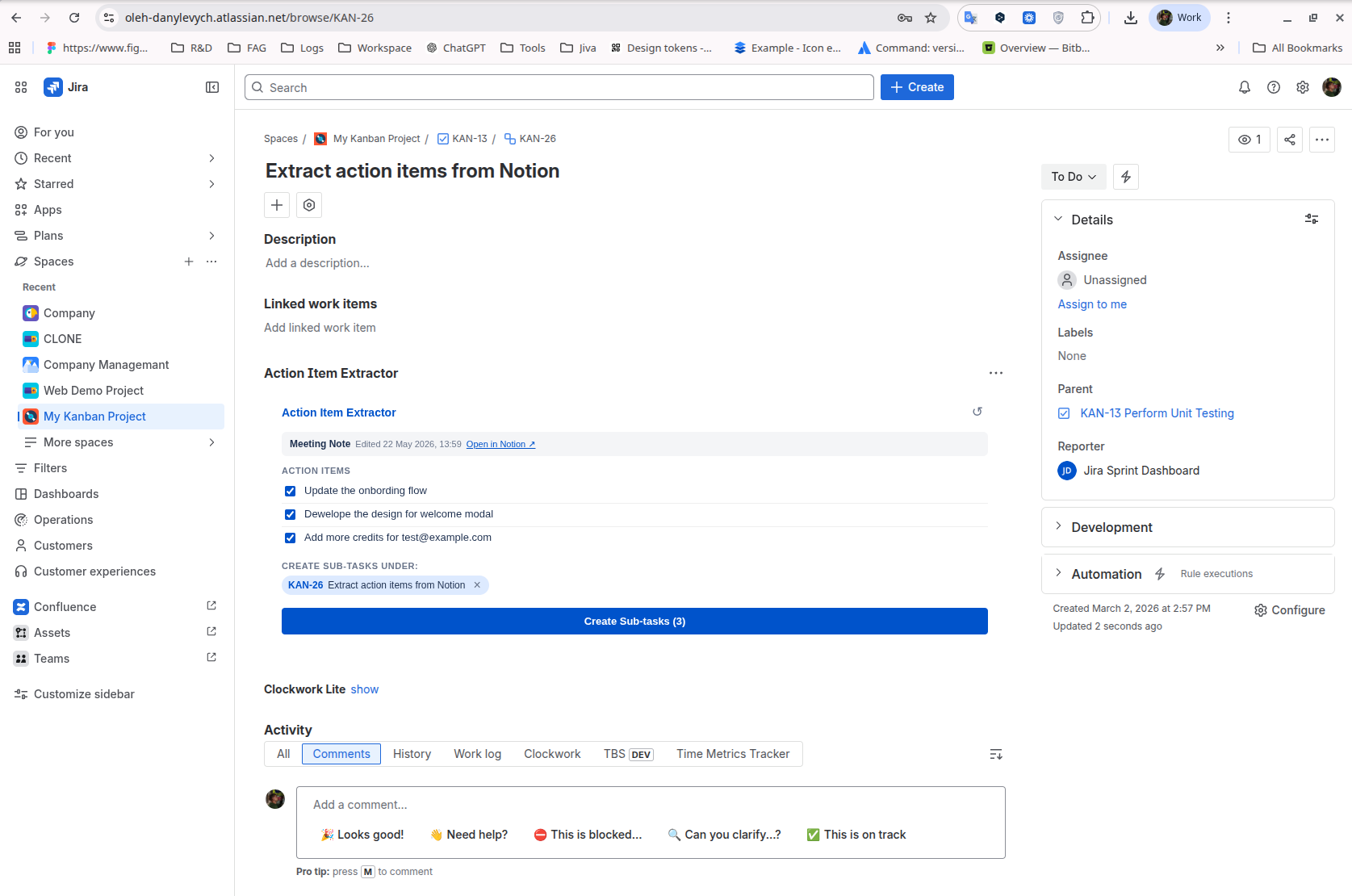Click the Create Sub-tasks (3) button
The width and height of the screenshot is (1352, 896).
[634, 621]
